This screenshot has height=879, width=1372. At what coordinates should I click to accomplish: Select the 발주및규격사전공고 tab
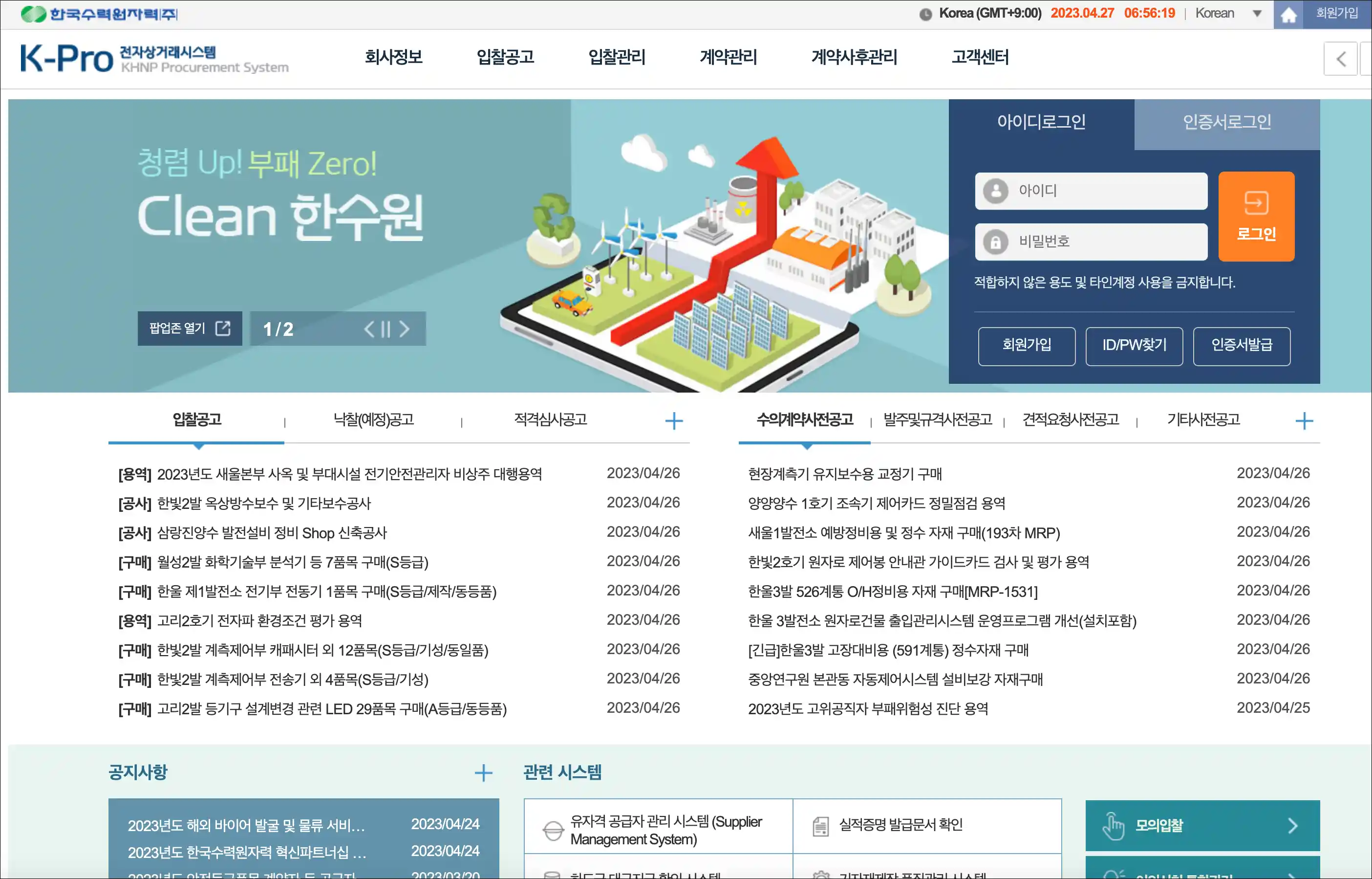(x=938, y=420)
